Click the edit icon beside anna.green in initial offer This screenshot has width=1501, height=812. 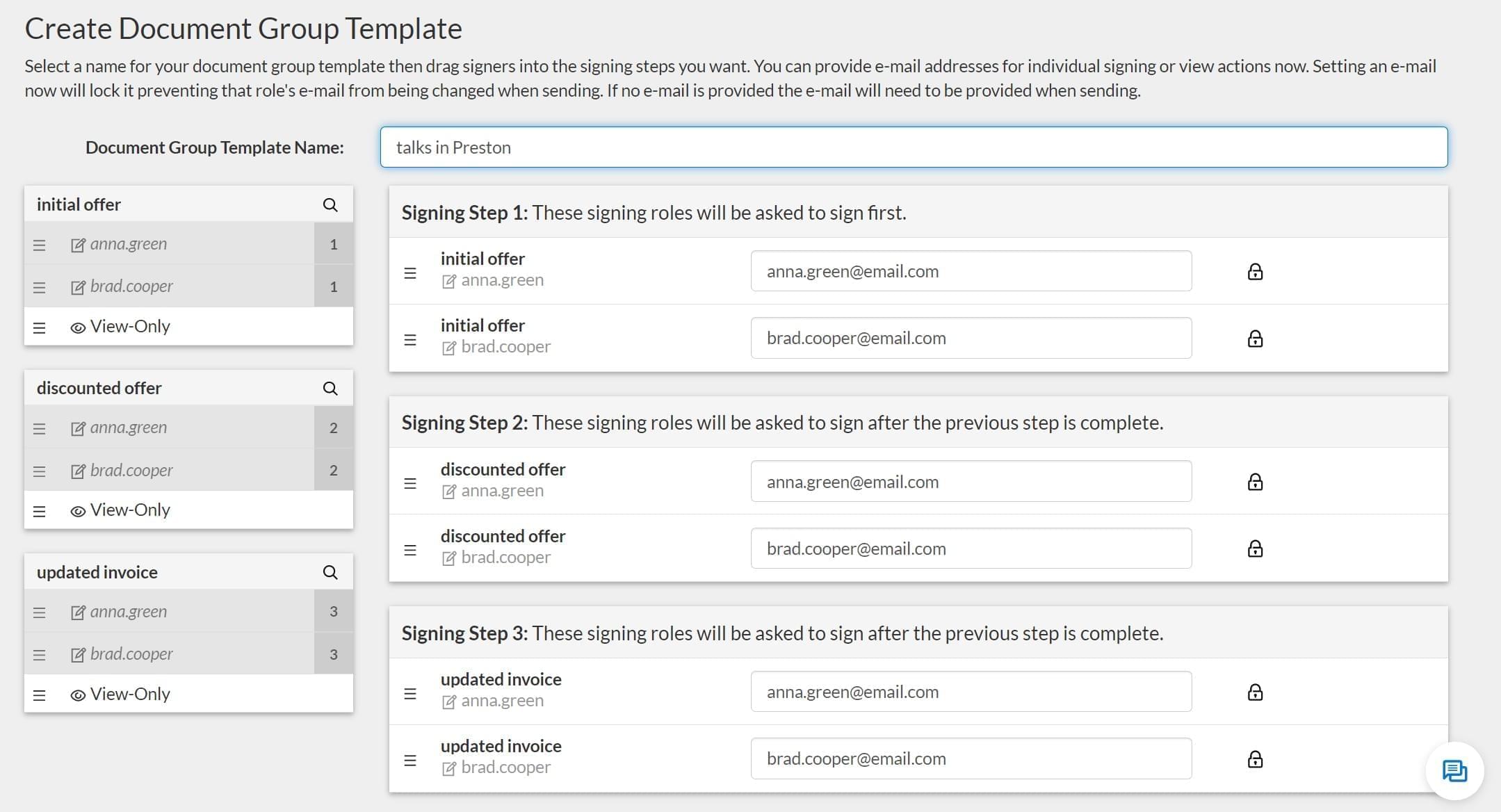point(76,244)
